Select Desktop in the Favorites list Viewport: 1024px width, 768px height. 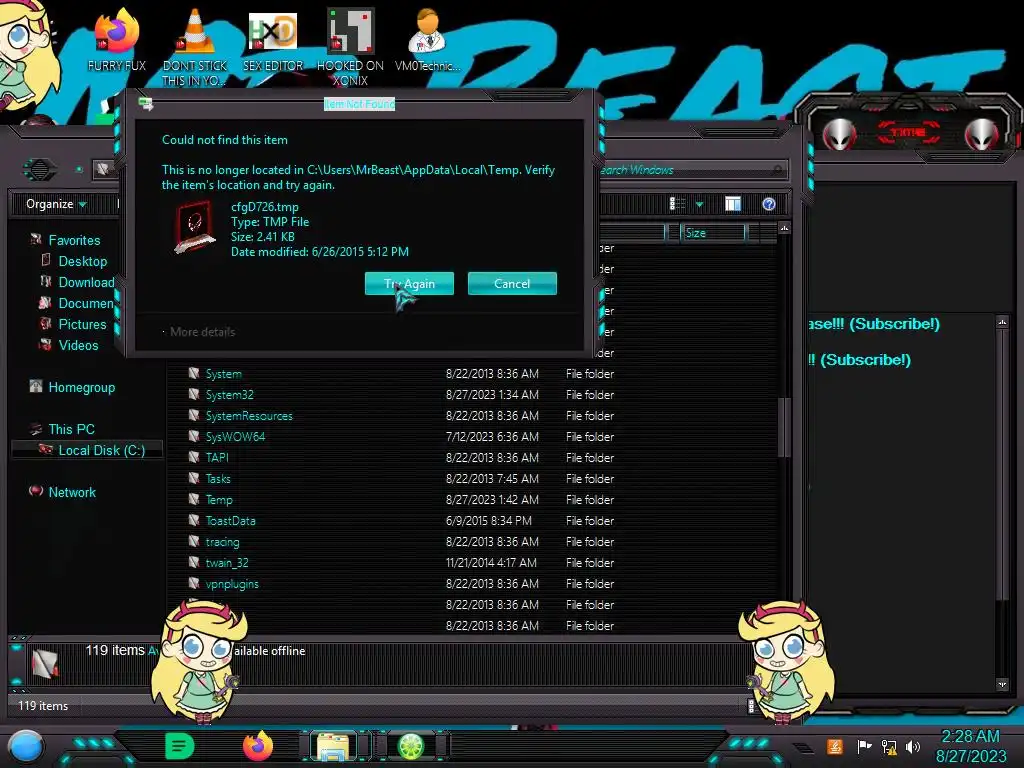pyautogui.click(x=82, y=261)
